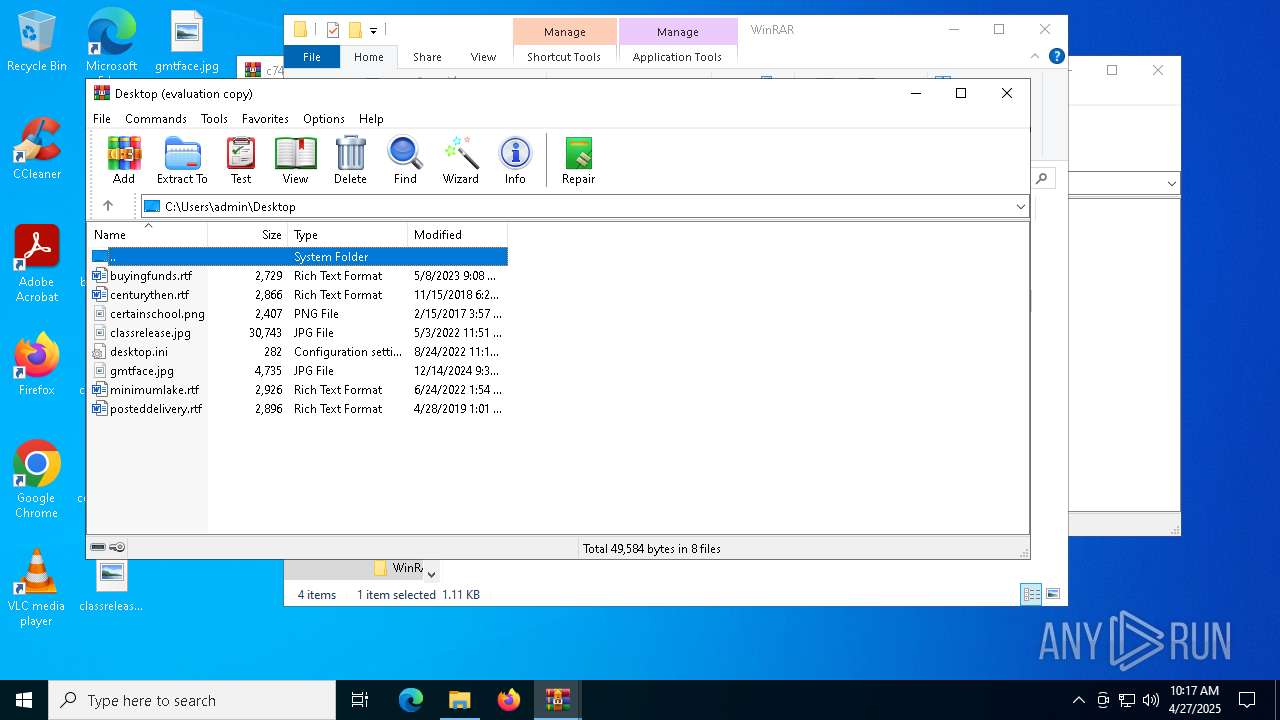
Task: Select minimumlake.rtf in the file list
Action: [299, 390]
